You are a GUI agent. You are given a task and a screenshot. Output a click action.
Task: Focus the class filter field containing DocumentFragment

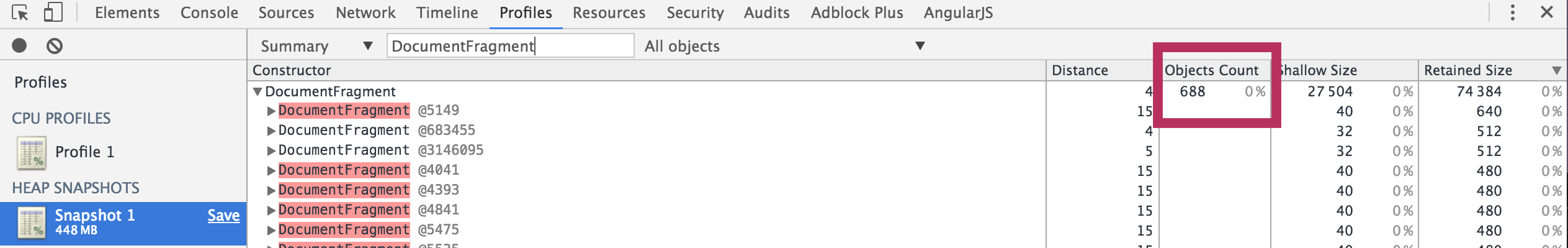511,46
